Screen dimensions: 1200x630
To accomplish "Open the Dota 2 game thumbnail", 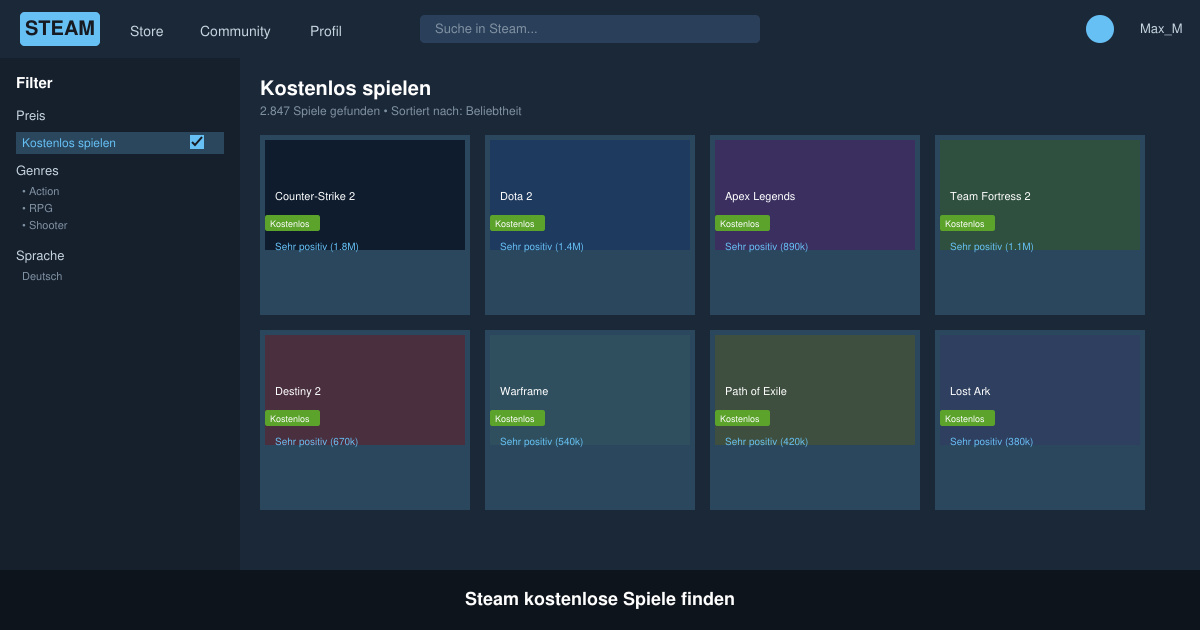I will [x=590, y=195].
